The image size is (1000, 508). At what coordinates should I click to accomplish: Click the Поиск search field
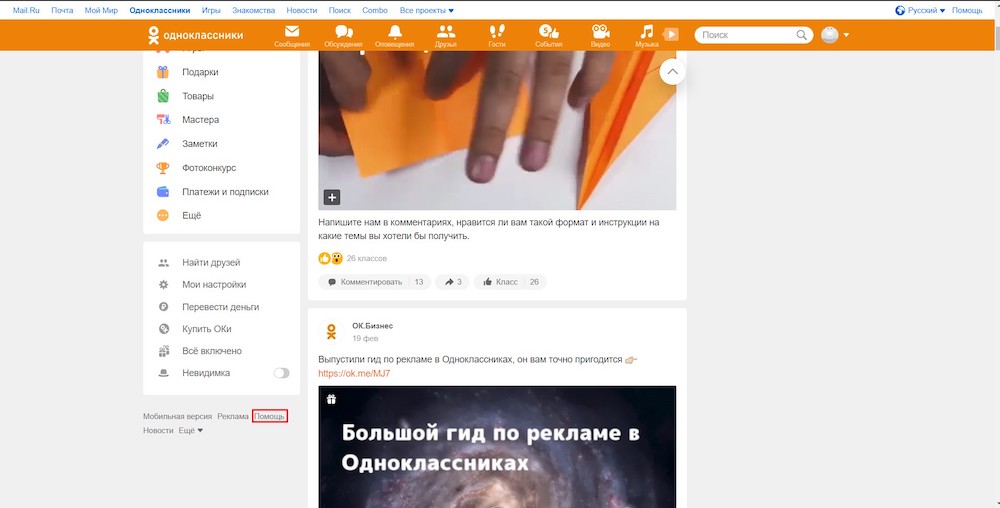click(x=748, y=35)
